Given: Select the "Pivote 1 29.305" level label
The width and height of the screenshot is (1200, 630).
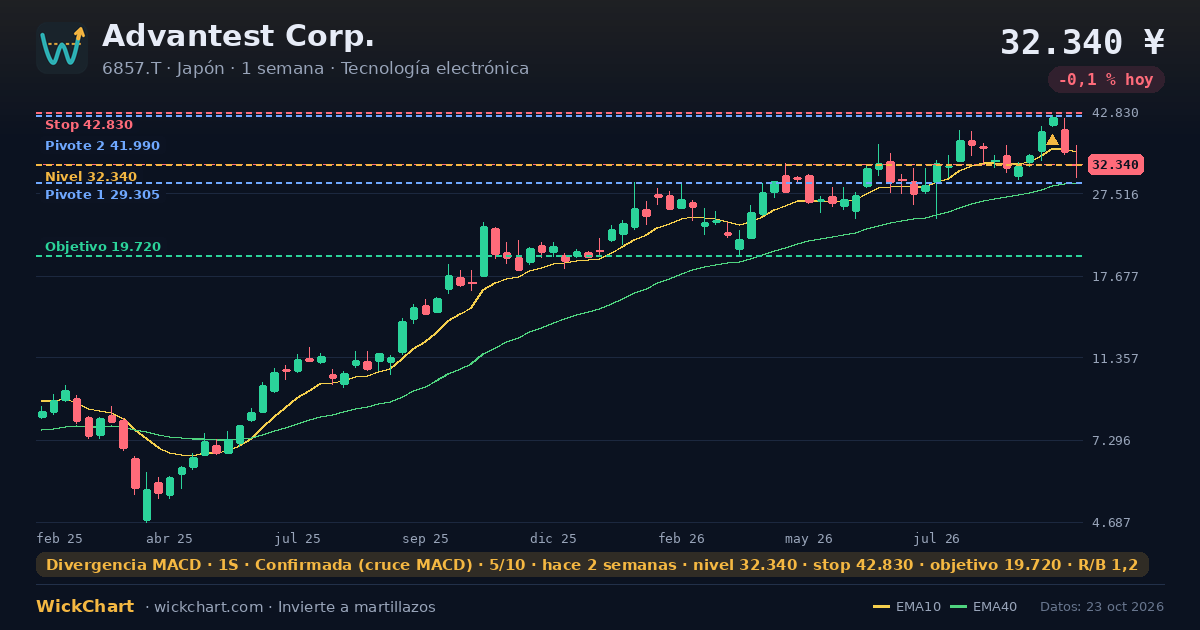Looking at the screenshot, I should point(102,195).
